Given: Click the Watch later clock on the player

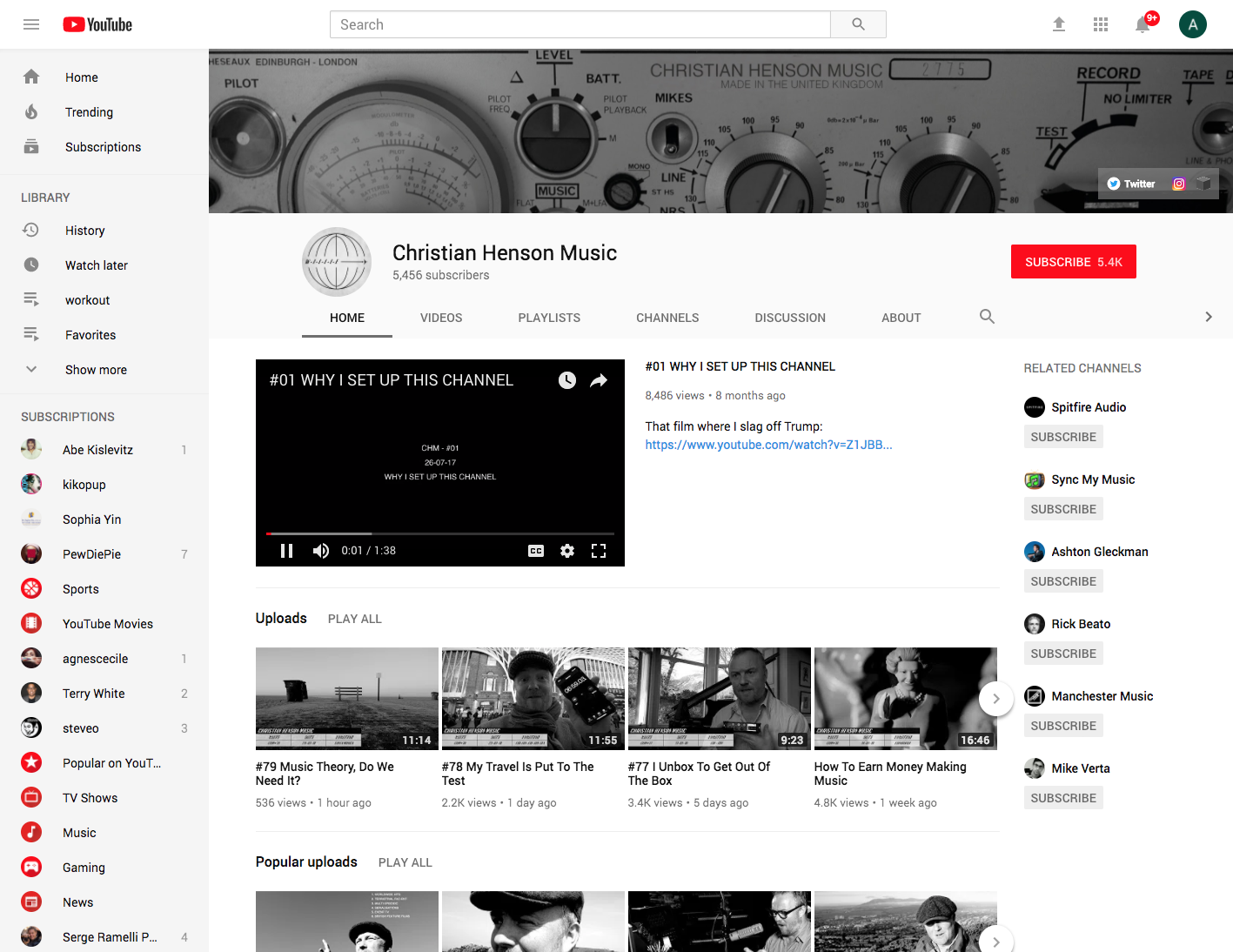Looking at the screenshot, I should [567, 380].
